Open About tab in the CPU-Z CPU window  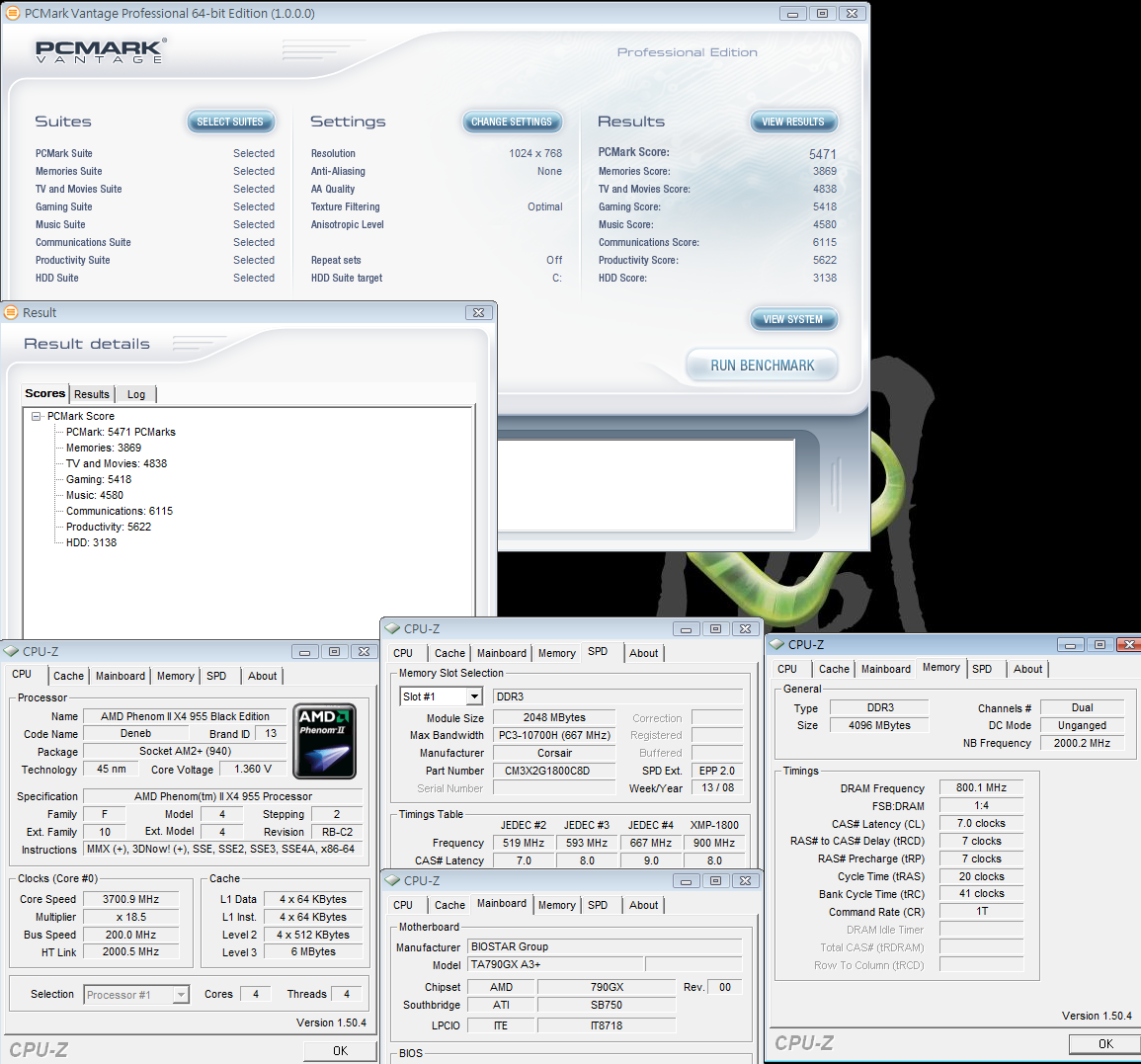click(x=262, y=676)
